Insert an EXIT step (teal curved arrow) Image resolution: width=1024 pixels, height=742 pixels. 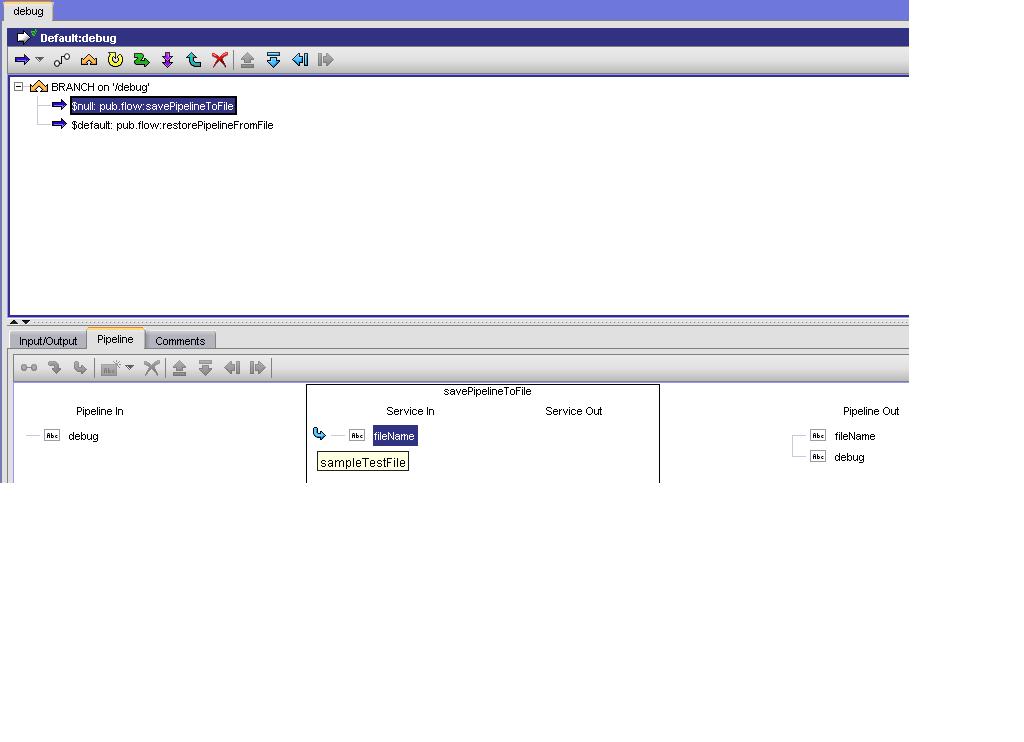194,60
